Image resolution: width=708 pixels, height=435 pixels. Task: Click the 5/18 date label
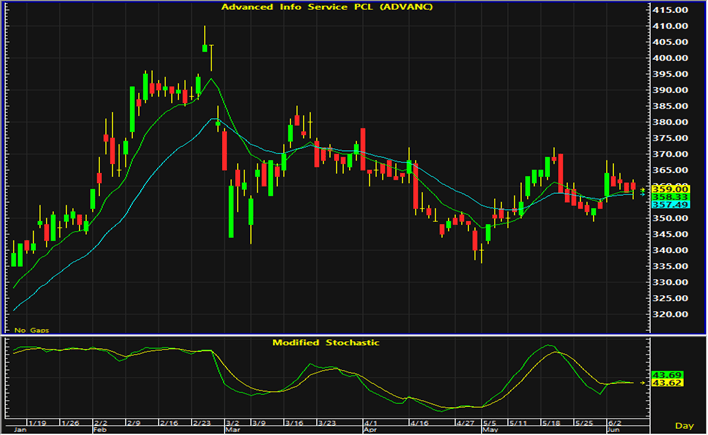[x=551, y=423]
